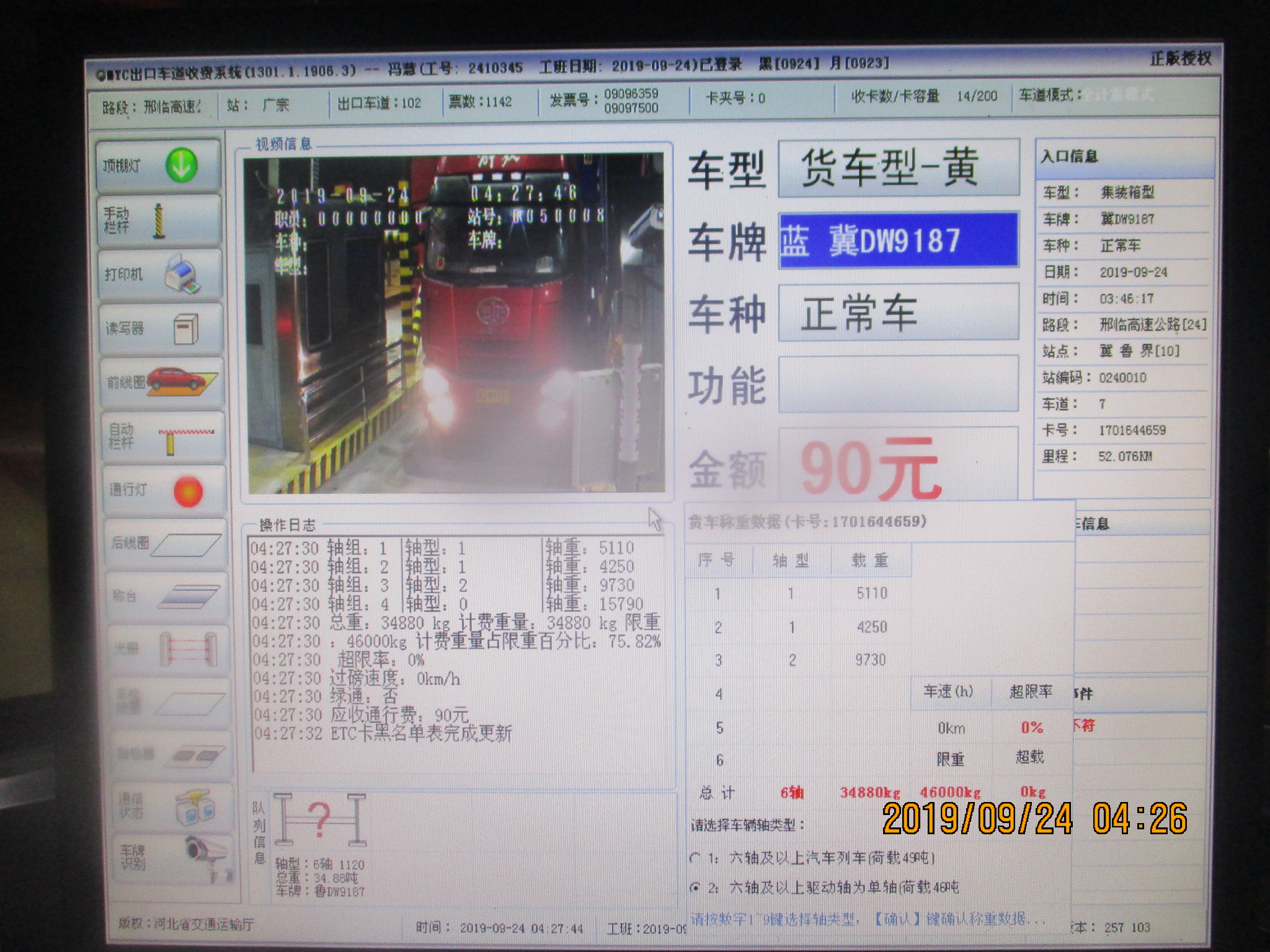Viewport: 1270px width, 952px height.
Task: Click queue info text 车牌: 鲁DW9187
Action: (320, 892)
